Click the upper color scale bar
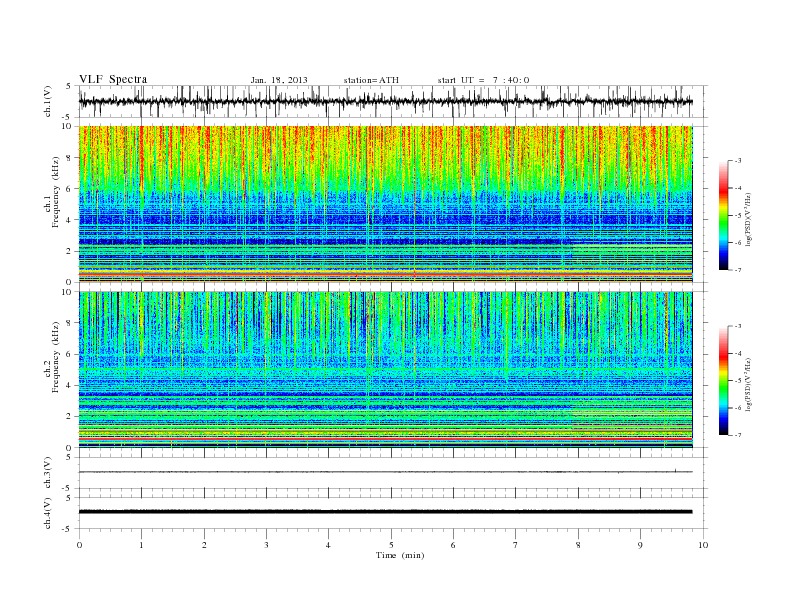792x612 pixels. tap(723, 215)
